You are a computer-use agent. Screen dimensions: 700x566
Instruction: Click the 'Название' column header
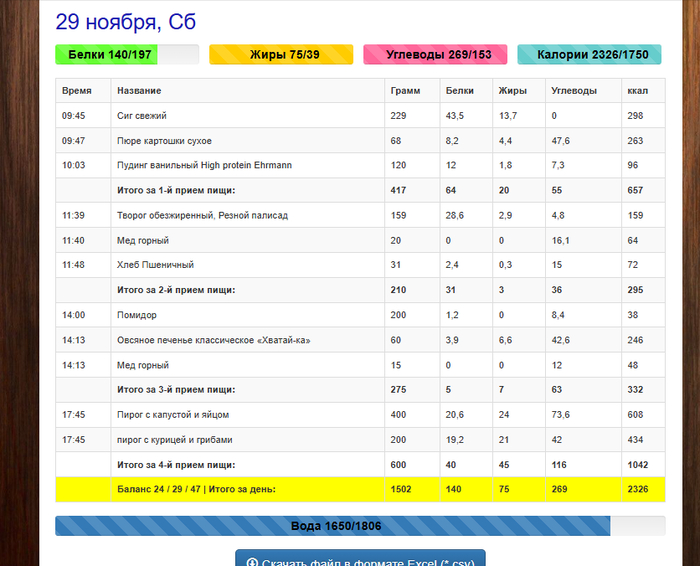pos(140,90)
